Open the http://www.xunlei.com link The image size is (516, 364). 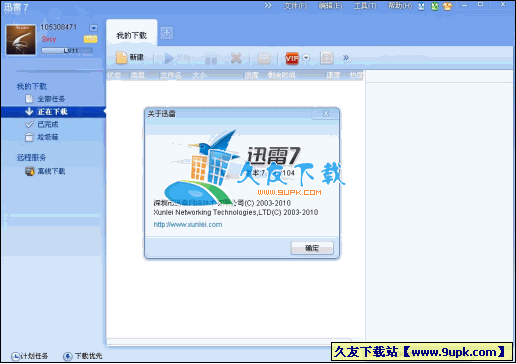click(188, 224)
